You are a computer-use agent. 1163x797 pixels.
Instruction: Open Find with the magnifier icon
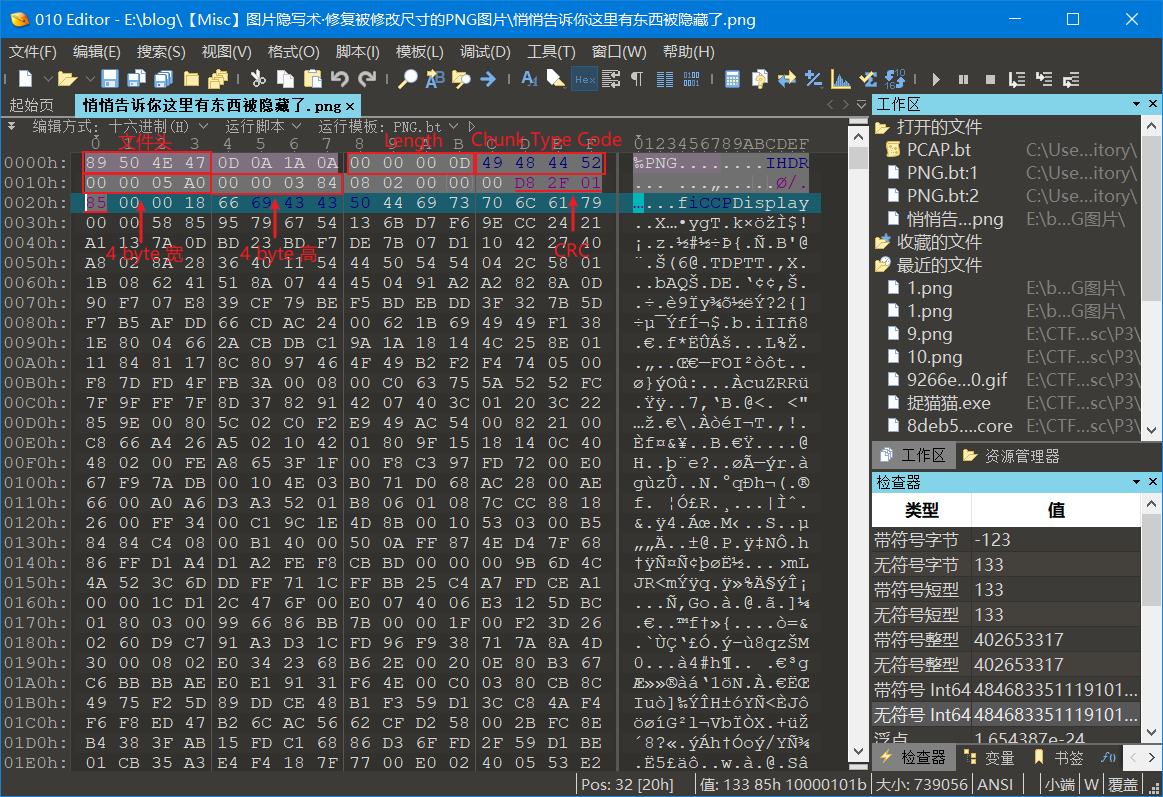[408, 79]
